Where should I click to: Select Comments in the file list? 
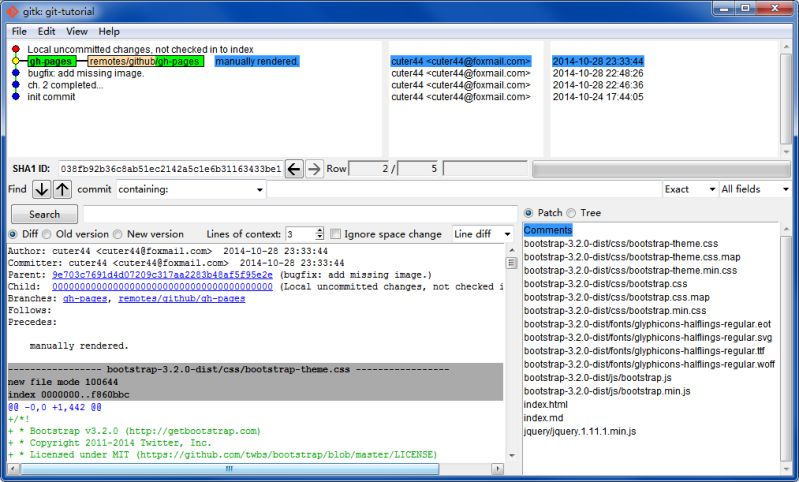[x=548, y=230]
